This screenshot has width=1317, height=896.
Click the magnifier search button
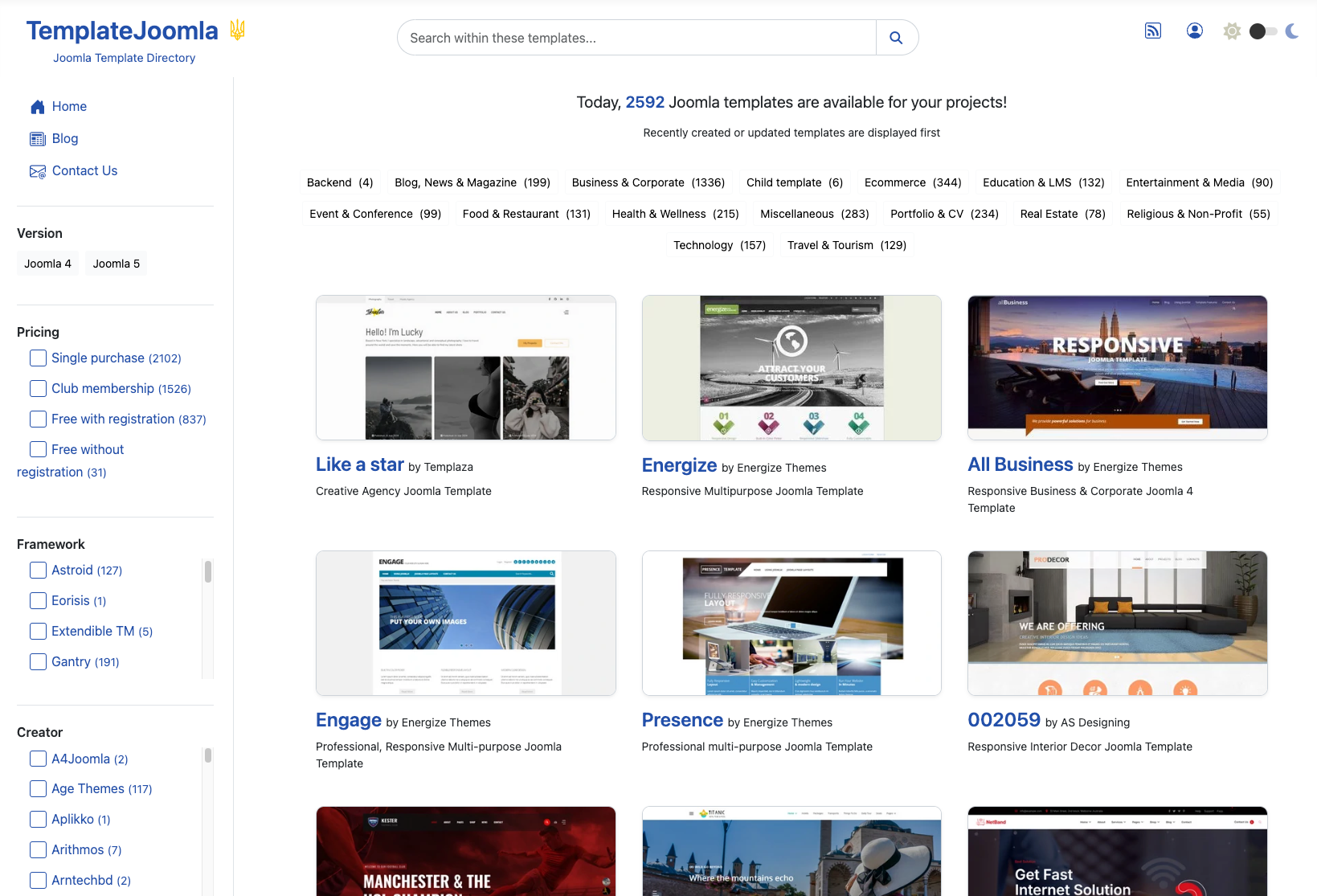pyautogui.click(x=896, y=38)
